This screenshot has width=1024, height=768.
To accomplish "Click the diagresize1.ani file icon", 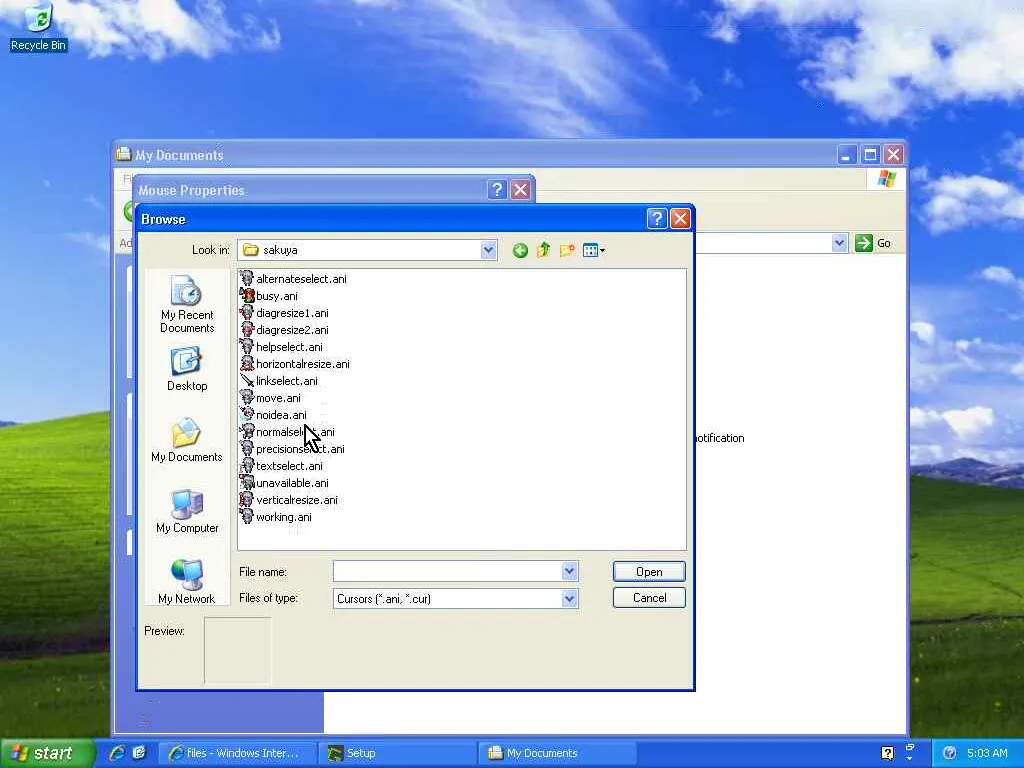I will coord(247,313).
